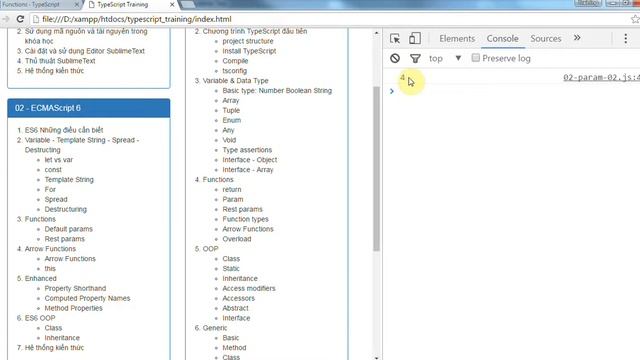The image size is (640, 360).
Task: Open the Abstract link
Action: pos(235,308)
